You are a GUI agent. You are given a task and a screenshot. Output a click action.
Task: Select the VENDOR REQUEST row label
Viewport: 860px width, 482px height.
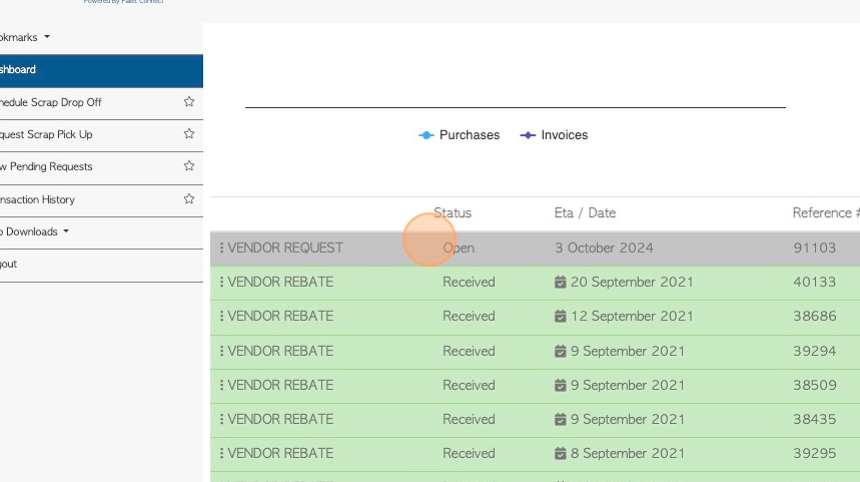[285, 248]
